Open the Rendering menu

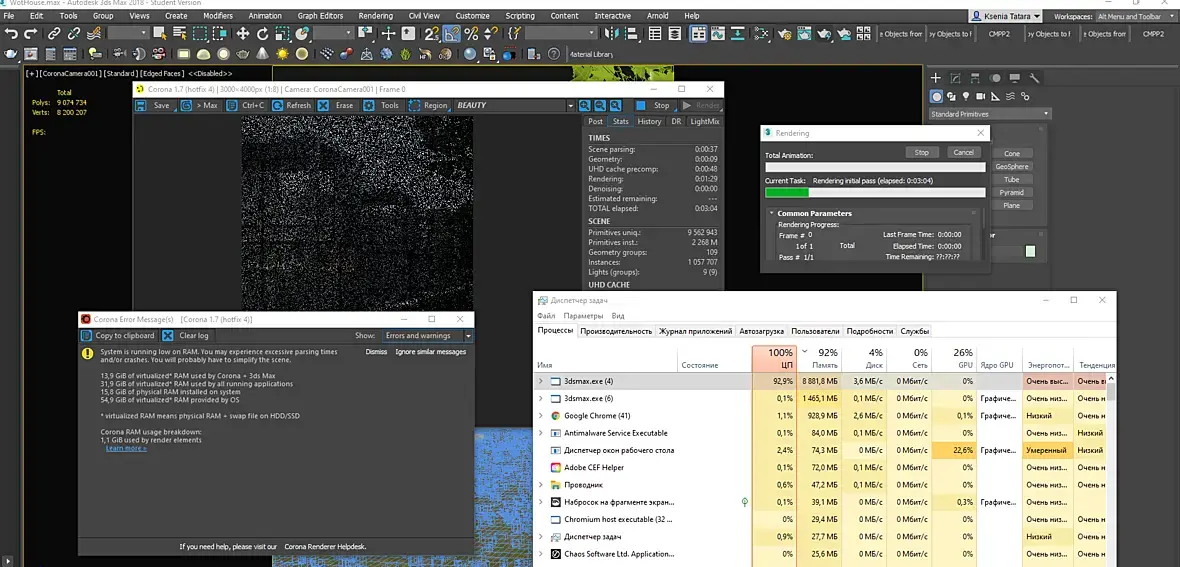(375, 16)
